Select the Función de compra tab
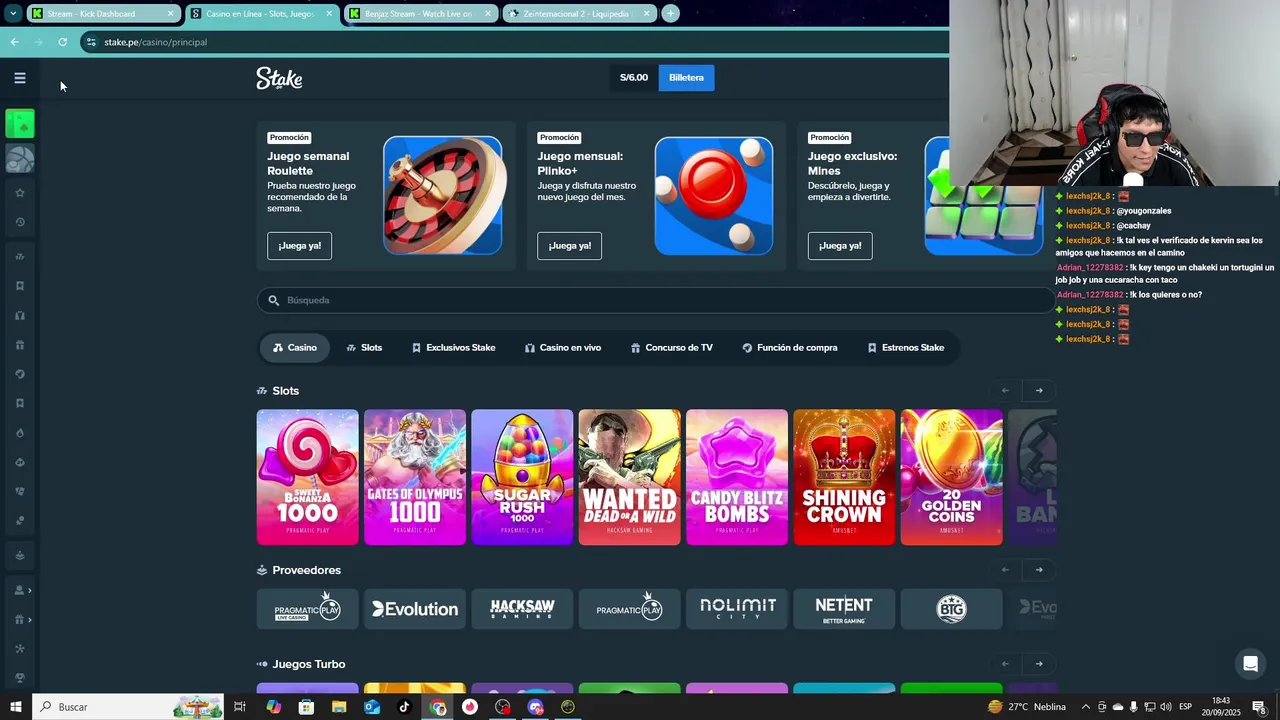 pyautogui.click(x=790, y=348)
